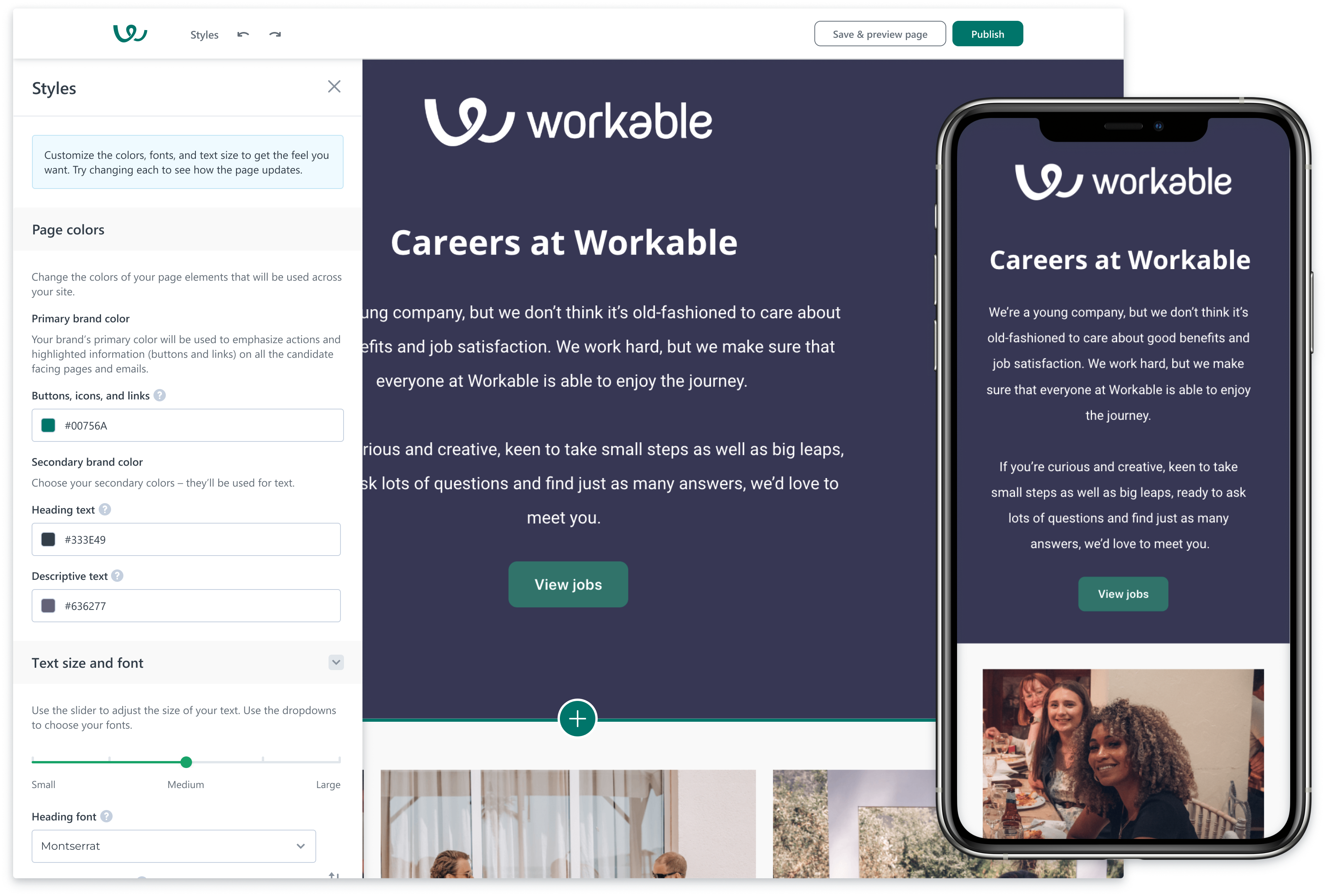Redo the last style change

275,34
